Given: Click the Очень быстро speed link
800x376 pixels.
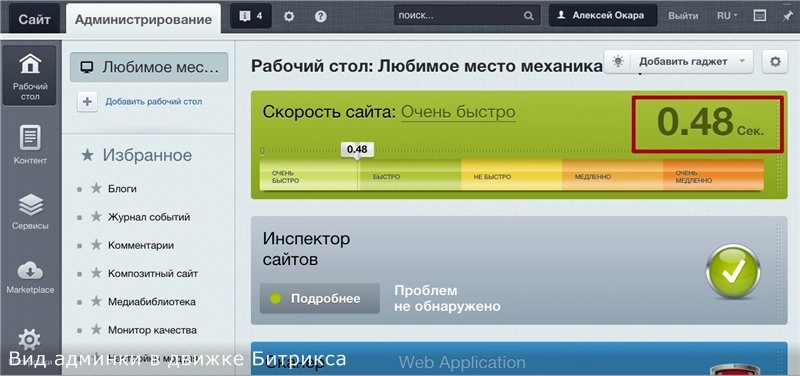Looking at the screenshot, I should tap(458, 112).
